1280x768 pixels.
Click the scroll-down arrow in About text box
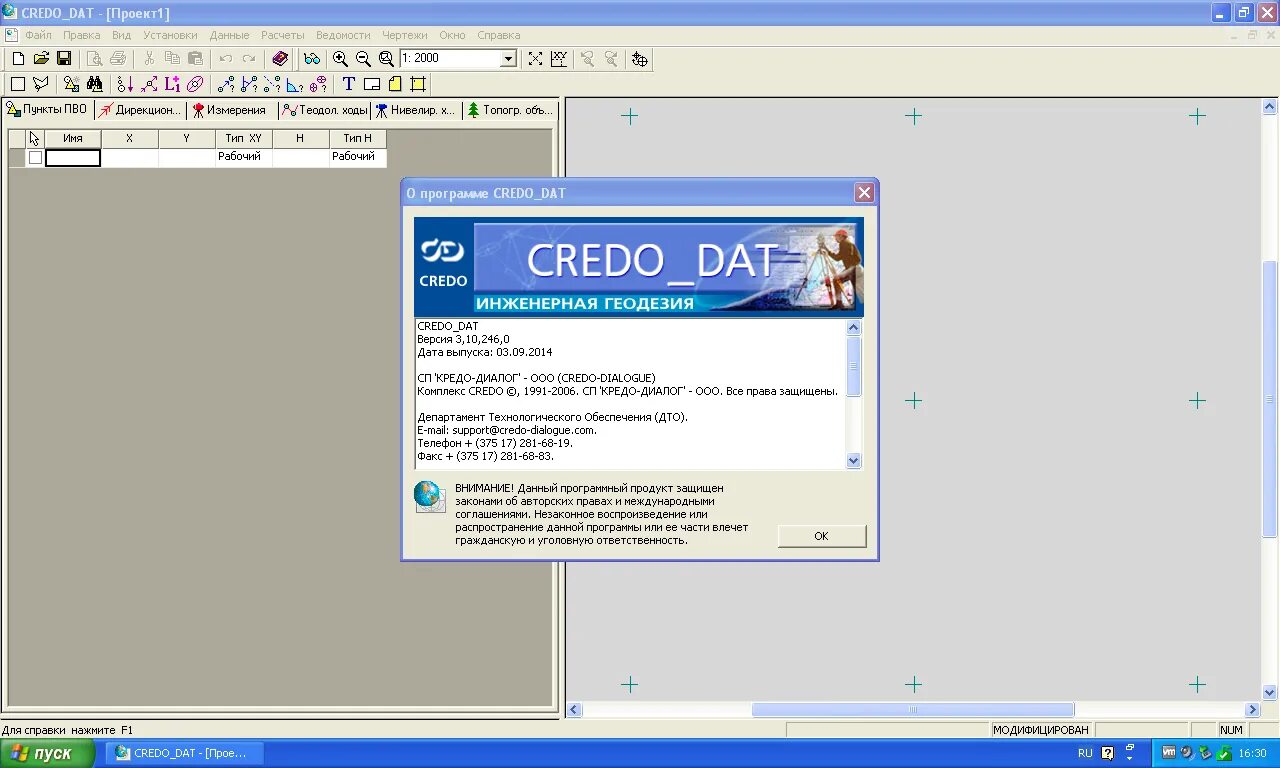[853, 460]
